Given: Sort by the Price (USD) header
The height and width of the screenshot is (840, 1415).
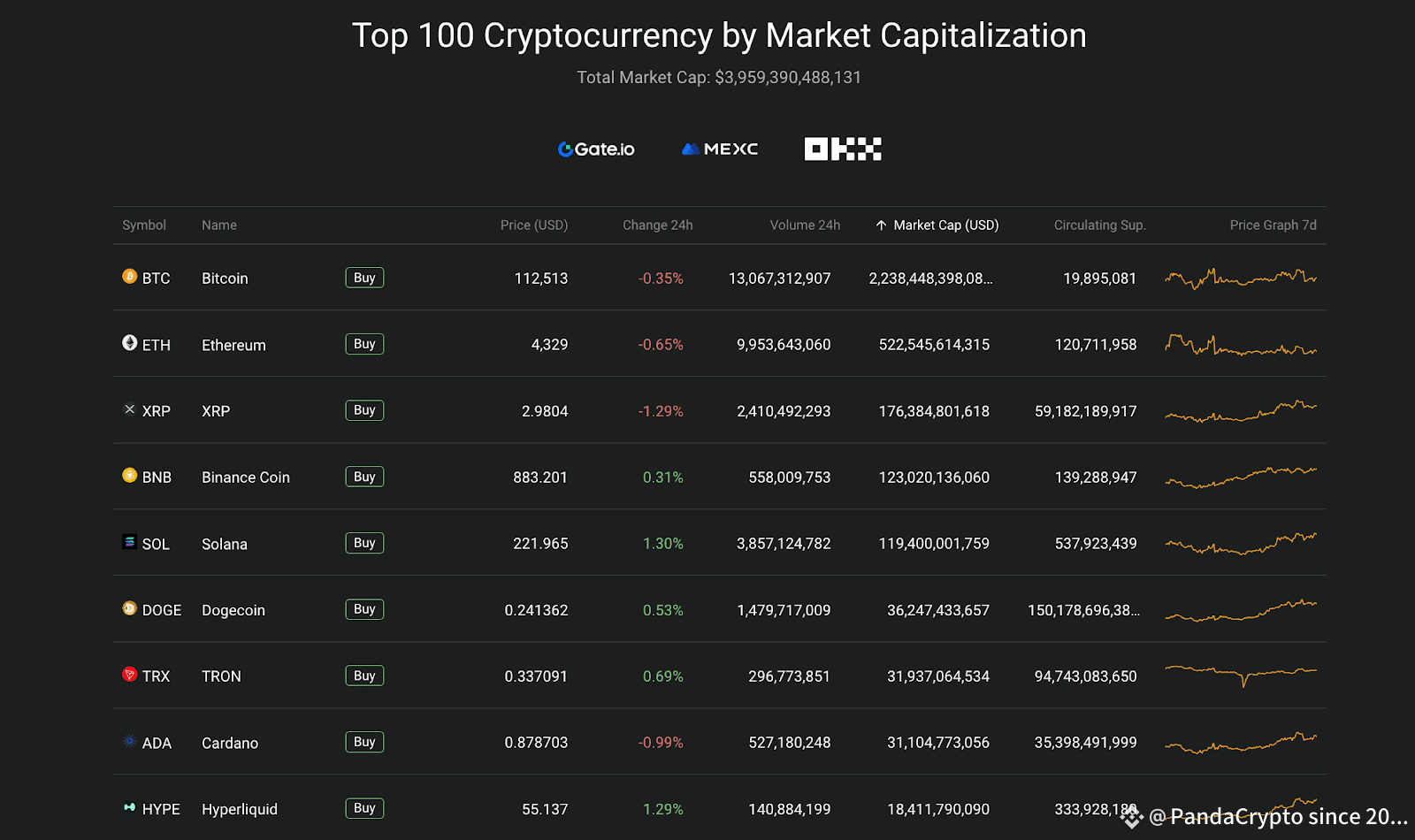Looking at the screenshot, I should pyautogui.click(x=533, y=225).
